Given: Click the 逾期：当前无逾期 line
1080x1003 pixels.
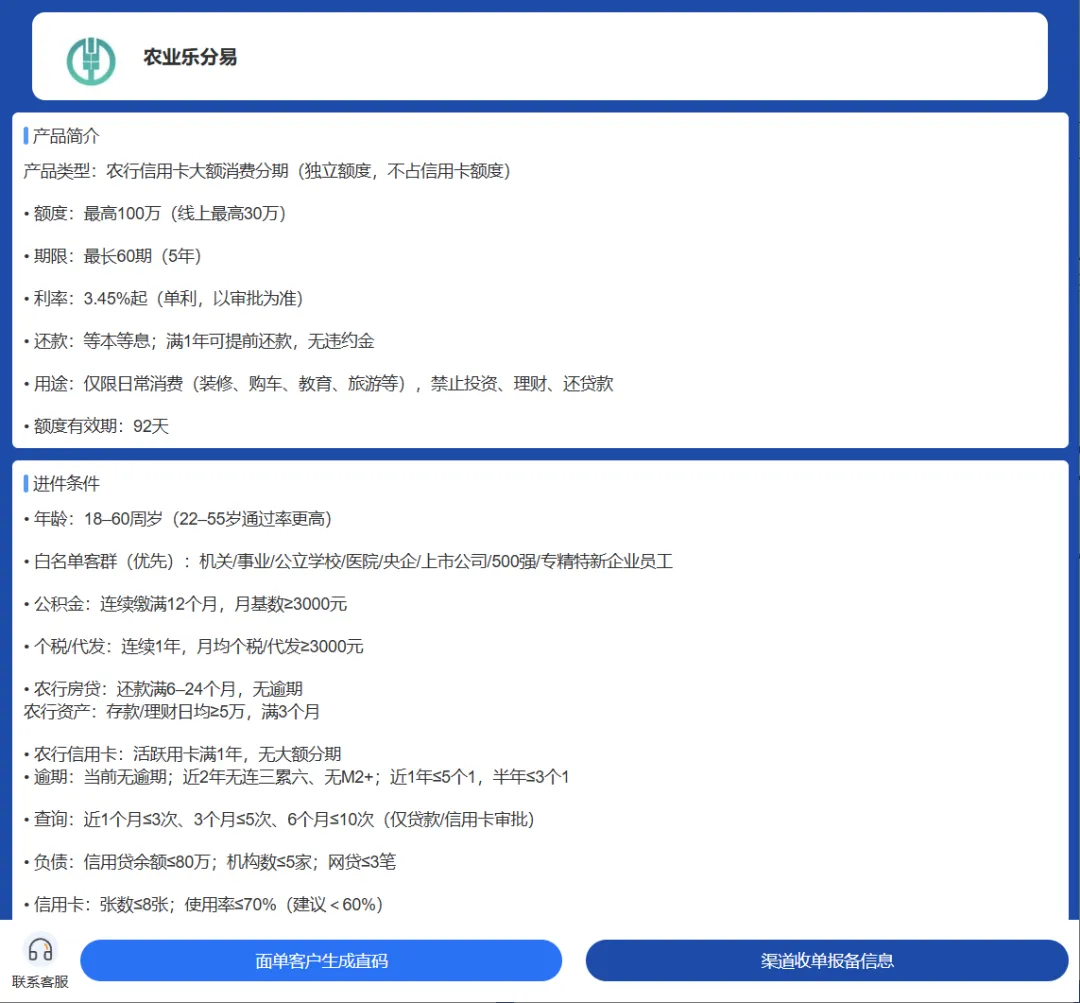Looking at the screenshot, I should click(297, 777).
